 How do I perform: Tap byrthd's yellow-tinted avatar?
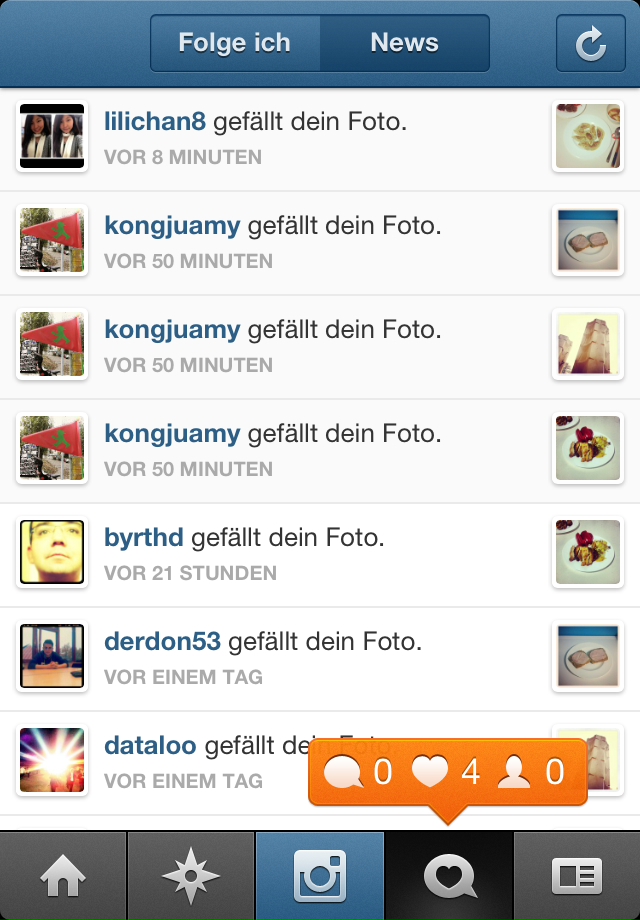(52, 552)
